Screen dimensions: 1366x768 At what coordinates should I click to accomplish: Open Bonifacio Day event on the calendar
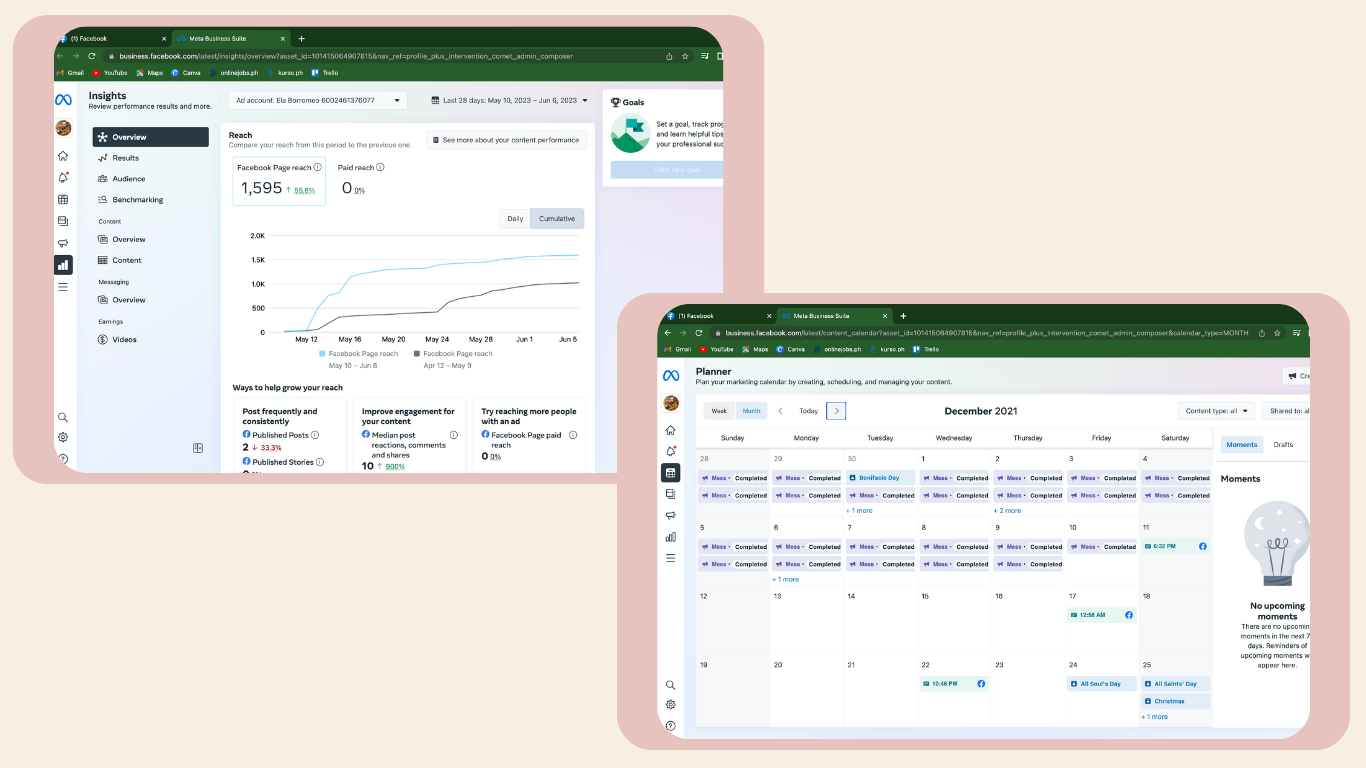point(880,478)
